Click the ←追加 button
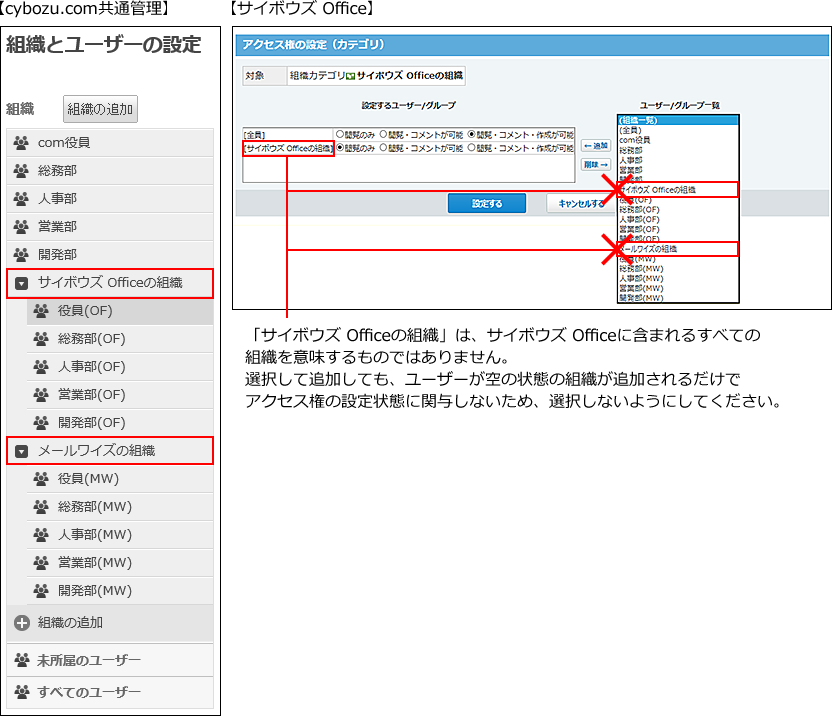The height and width of the screenshot is (716, 832). click(x=596, y=145)
